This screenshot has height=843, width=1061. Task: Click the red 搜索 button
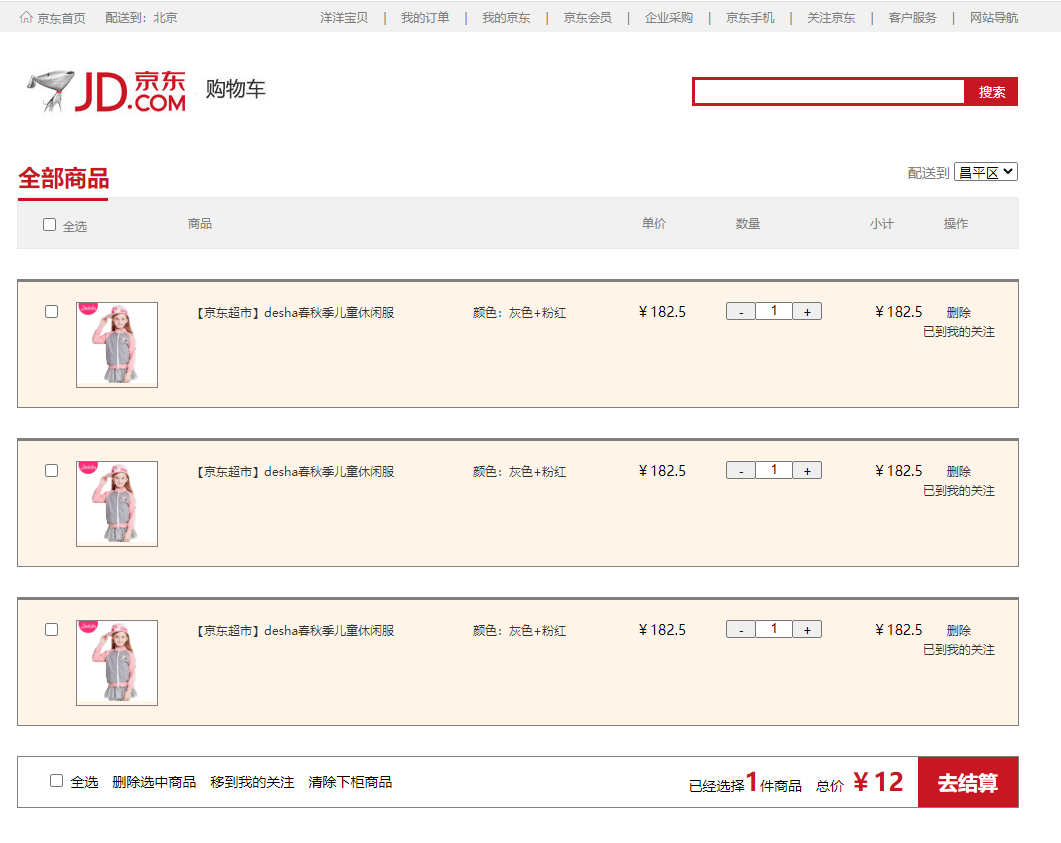tap(991, 91)
